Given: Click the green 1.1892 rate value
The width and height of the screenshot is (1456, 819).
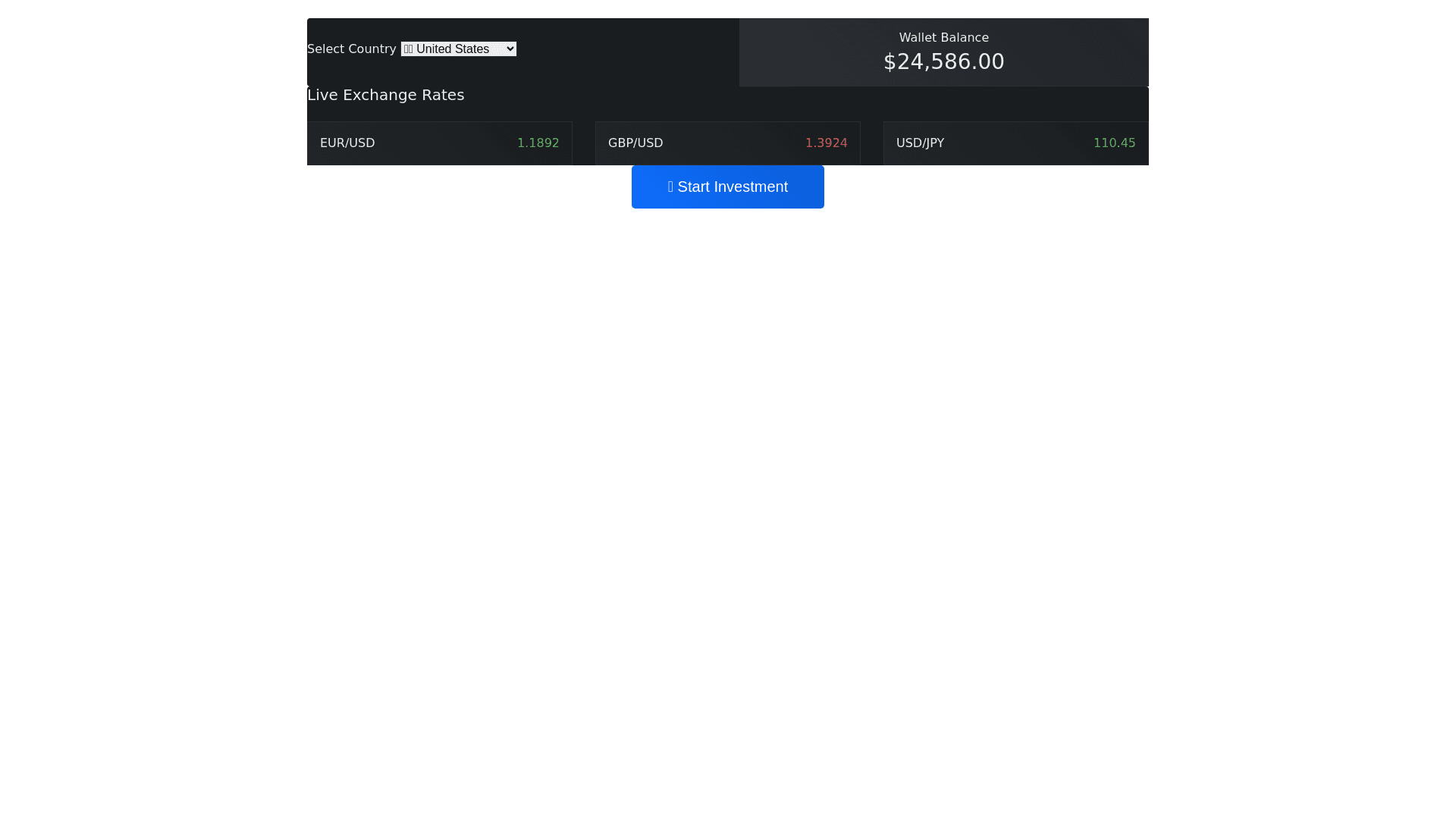Looking at the screenshot, I should (x=538, y=143).
